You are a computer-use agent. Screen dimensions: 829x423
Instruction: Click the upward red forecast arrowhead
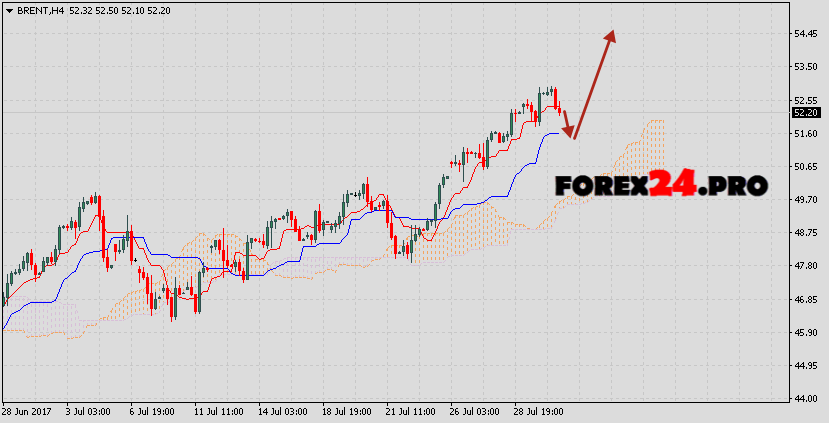pyautogui.click(x=610, y=36)
